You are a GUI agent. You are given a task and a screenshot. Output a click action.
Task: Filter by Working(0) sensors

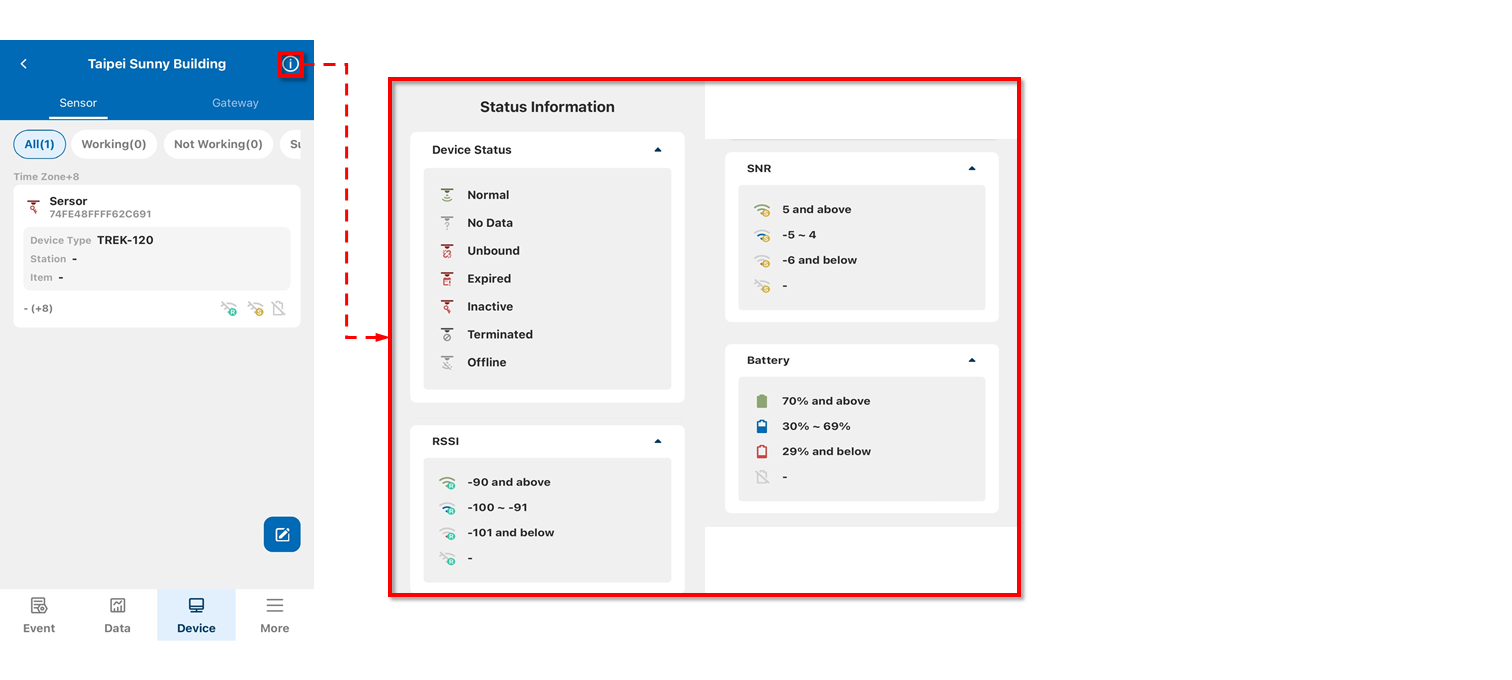point(114,144)
